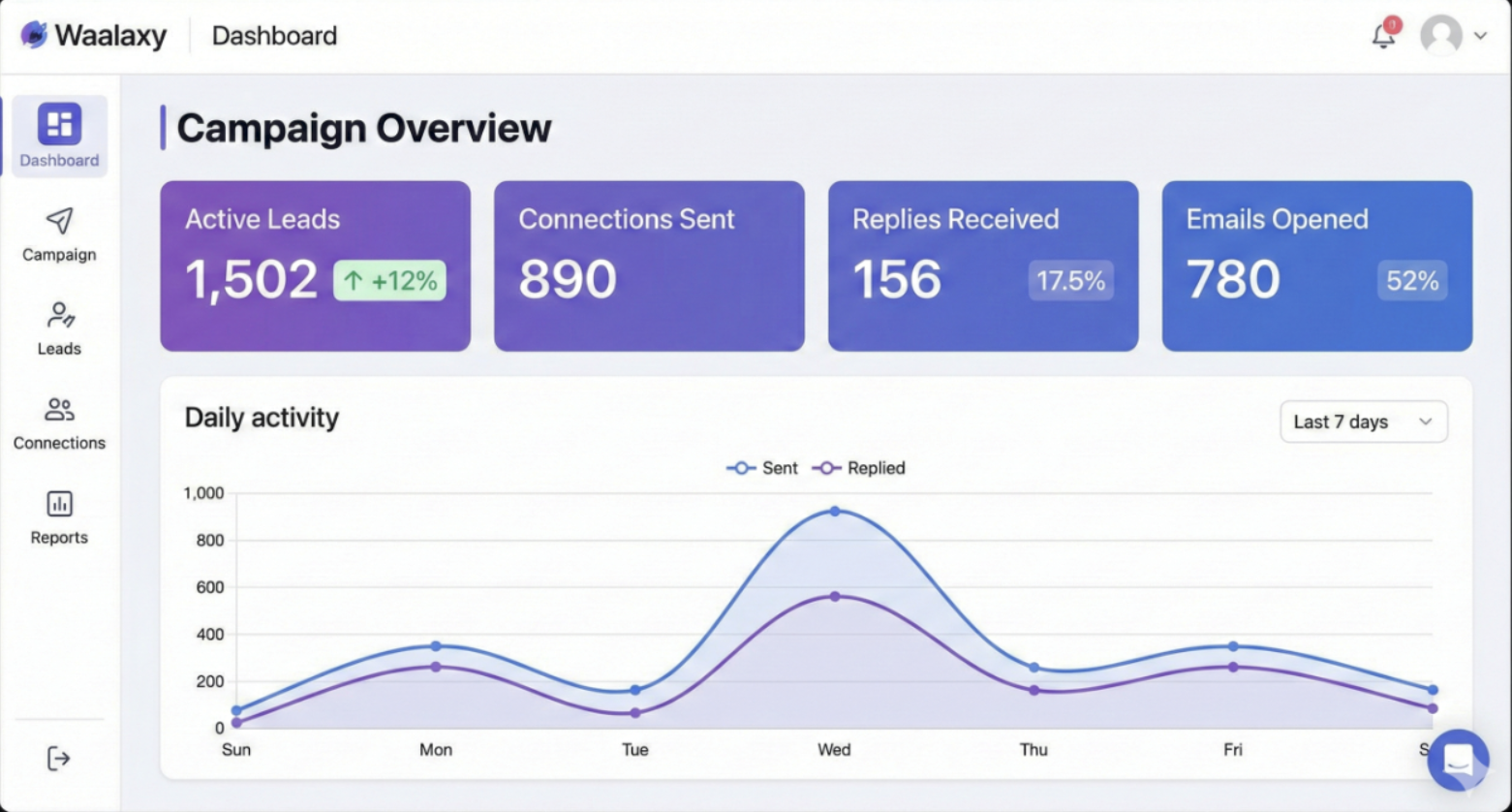The width and height of the screenshot is (1512, 812).
Task: Open the Last 7 days dropdown
Action: click(1362, 422)
